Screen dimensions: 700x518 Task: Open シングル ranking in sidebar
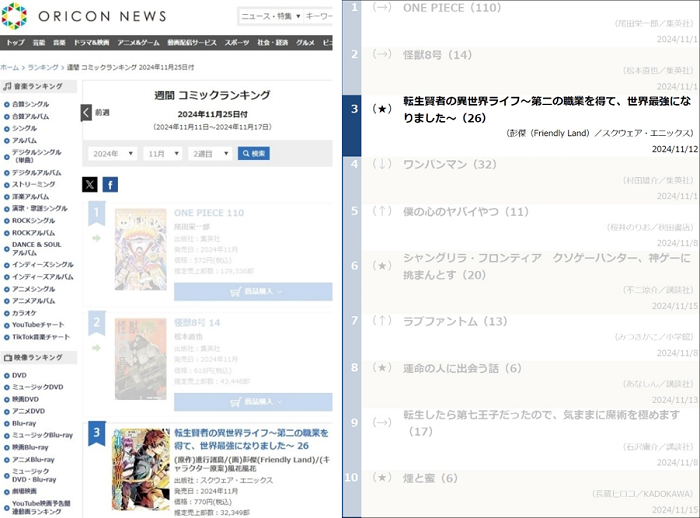[x=25, y=129]
